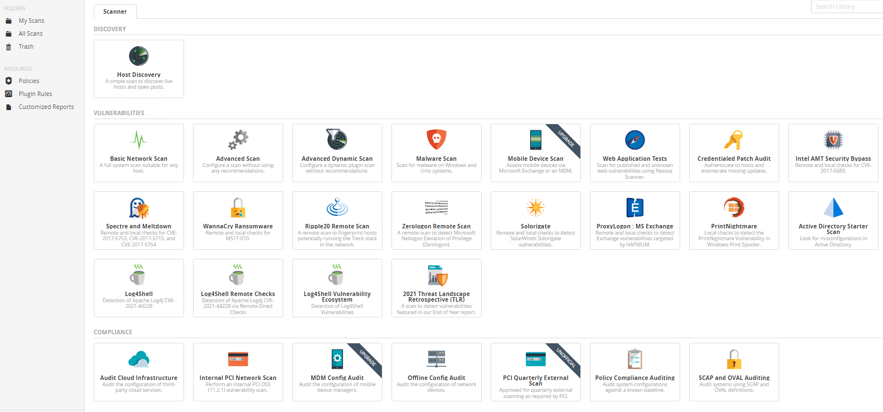The width and height of the screenshot is (883, 412).
Task: Select the Credentialed Patch Audit key icon
Action: (x=734, y=139)
